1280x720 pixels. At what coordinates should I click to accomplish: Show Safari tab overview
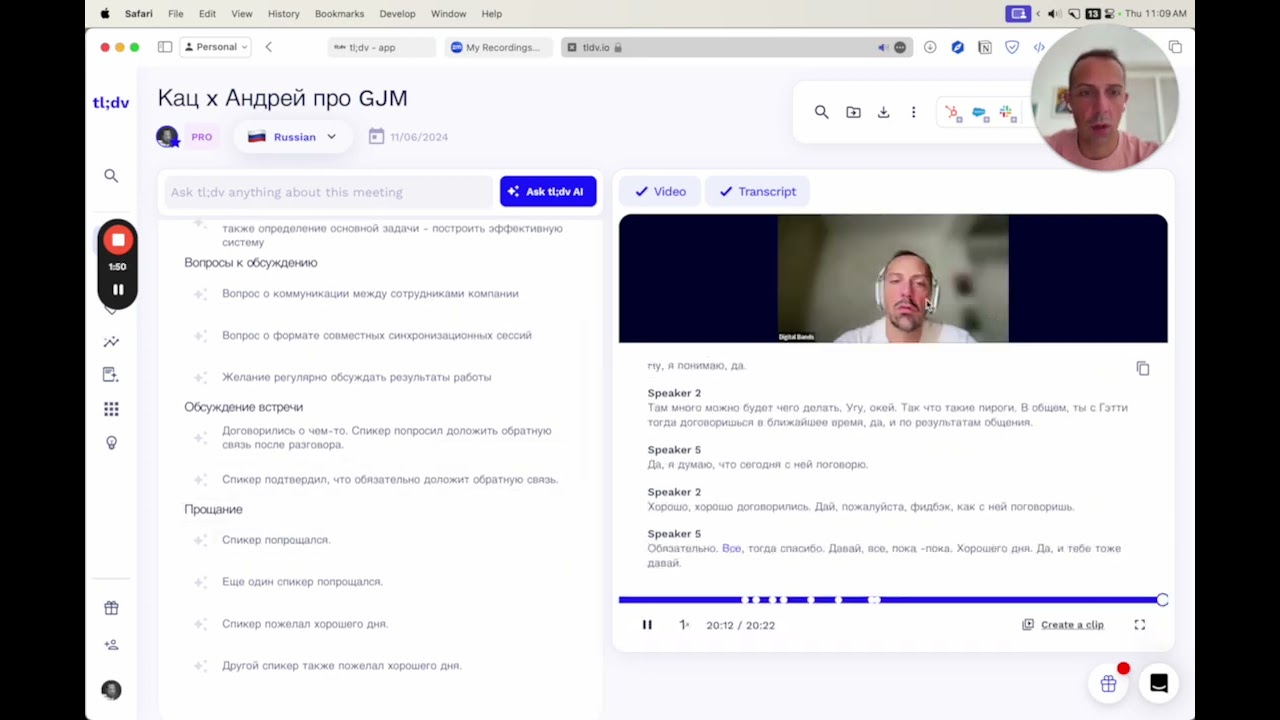[x=1175, y=47]
